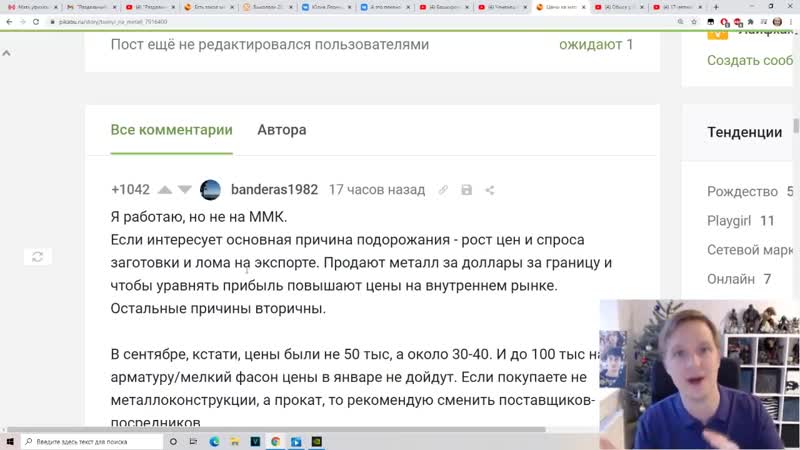The width and height of the screenshot is (800, 450).
Task: Click the vertical page scrollbar thumb
Action: [796, 126]
